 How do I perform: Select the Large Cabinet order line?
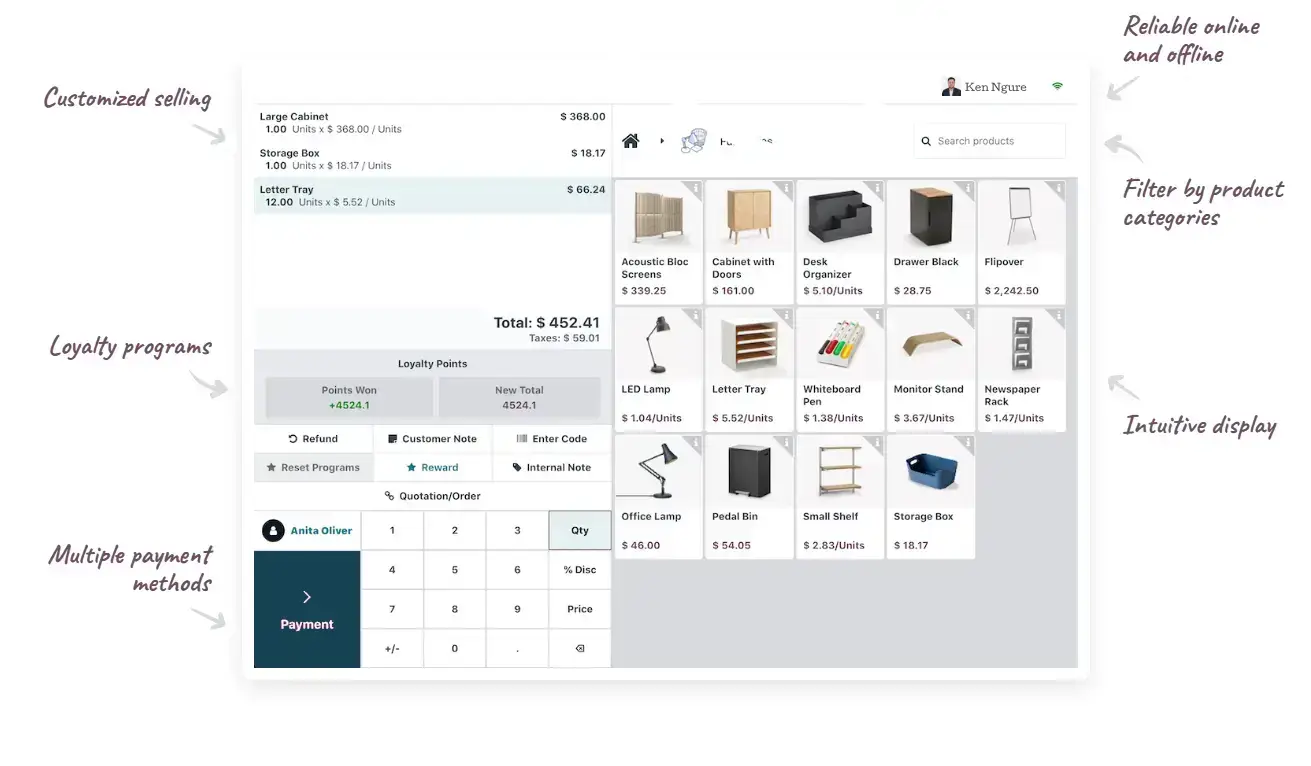click(x=432, y=122)
